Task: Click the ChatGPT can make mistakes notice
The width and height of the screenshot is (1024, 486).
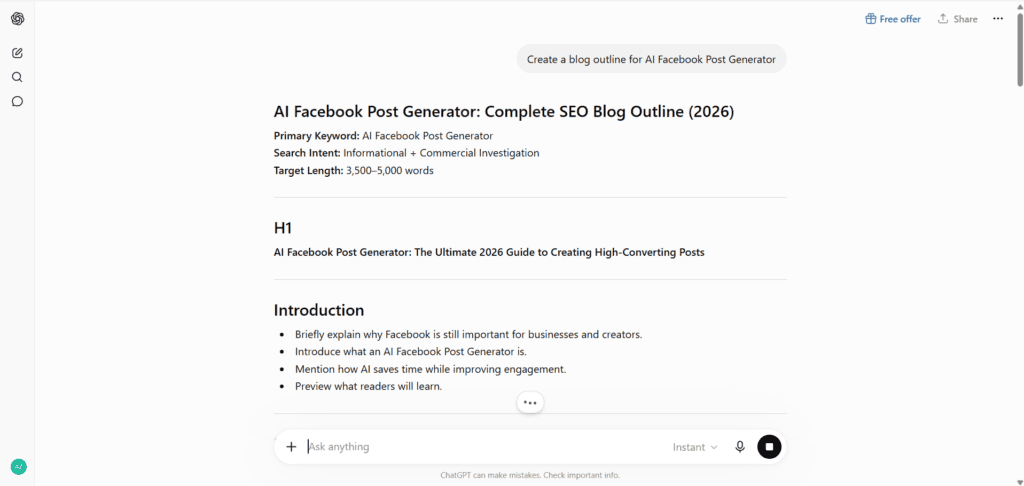Action: click(530, 475)
